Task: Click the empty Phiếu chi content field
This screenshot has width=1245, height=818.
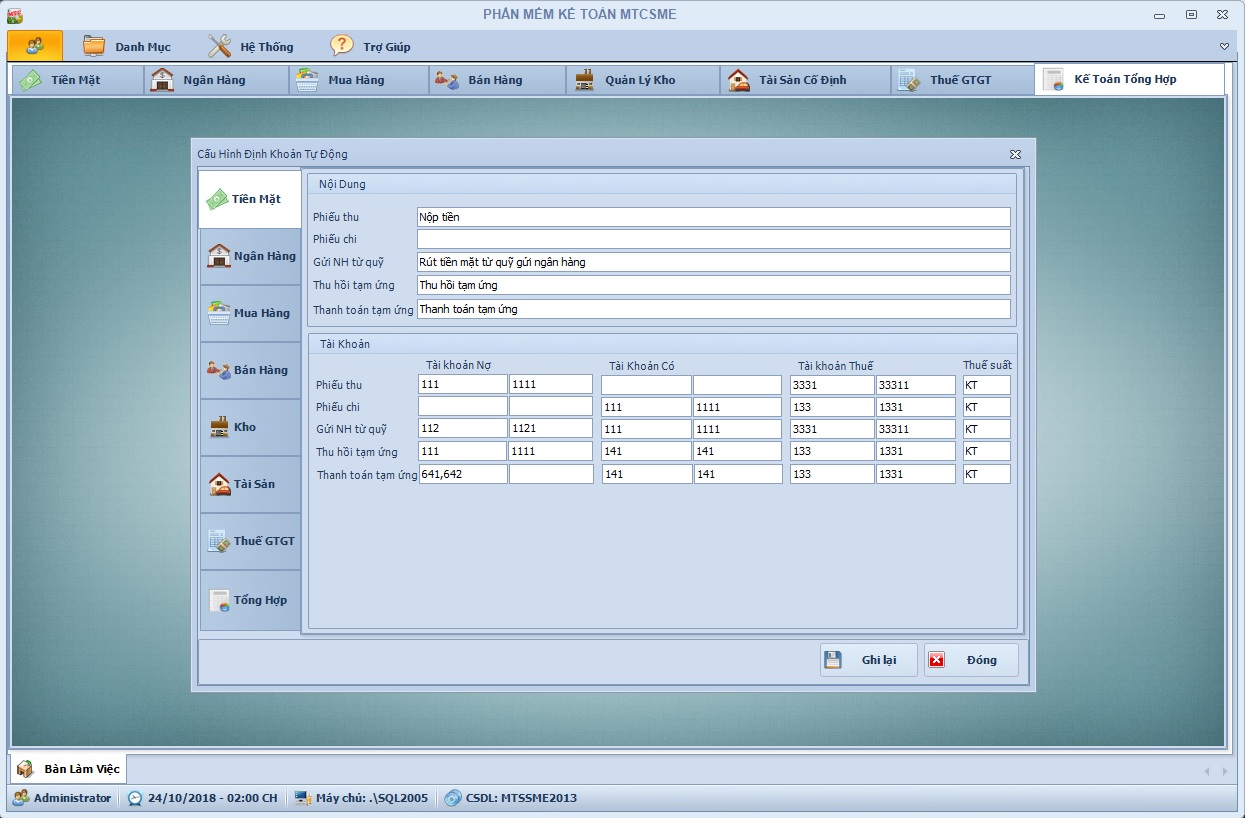Action: (x=713, y=240)
